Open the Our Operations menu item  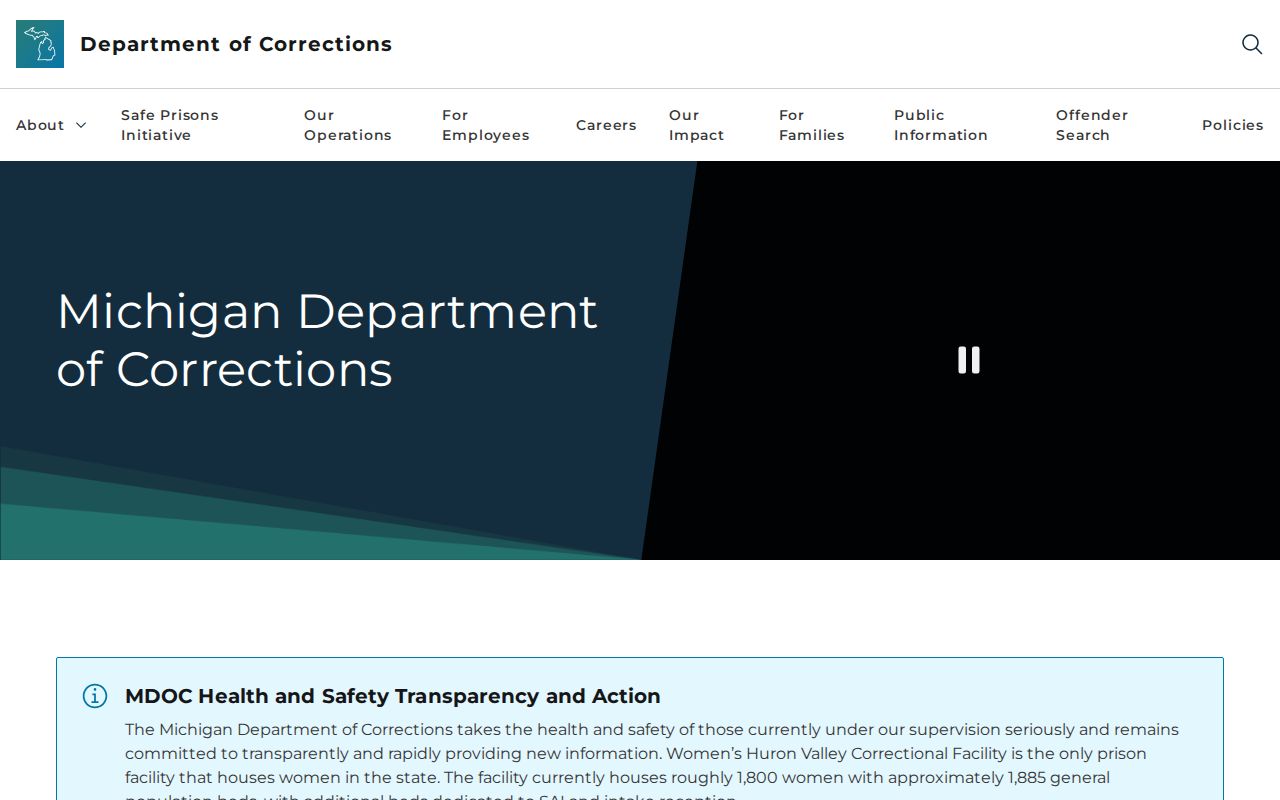pos(348,125)
